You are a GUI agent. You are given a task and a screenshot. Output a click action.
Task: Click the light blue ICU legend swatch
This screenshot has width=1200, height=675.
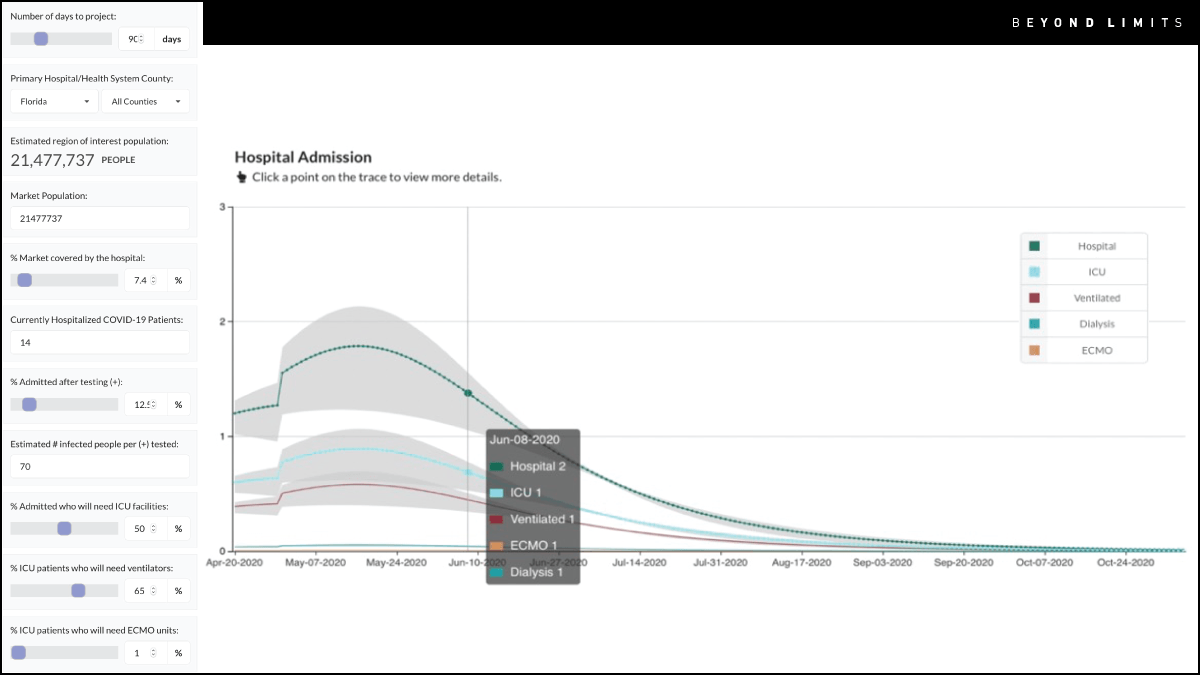point(1034,272)
